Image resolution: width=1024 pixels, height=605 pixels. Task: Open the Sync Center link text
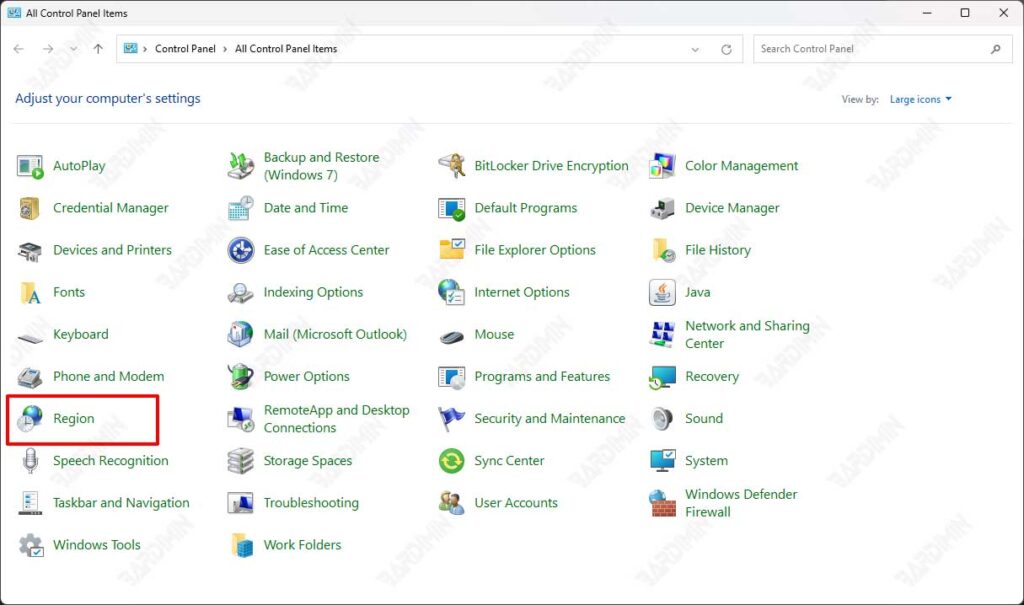pyautogui.click(x=509, y=461)
